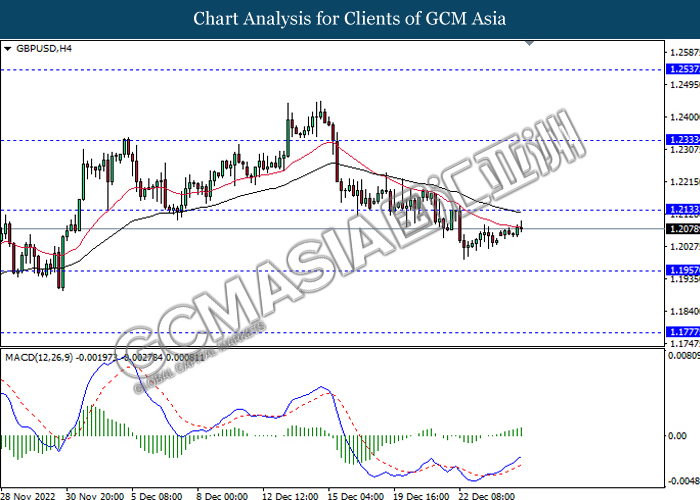
Task: Select the blue 1.2133 price level tag
Action: (683, 210)
